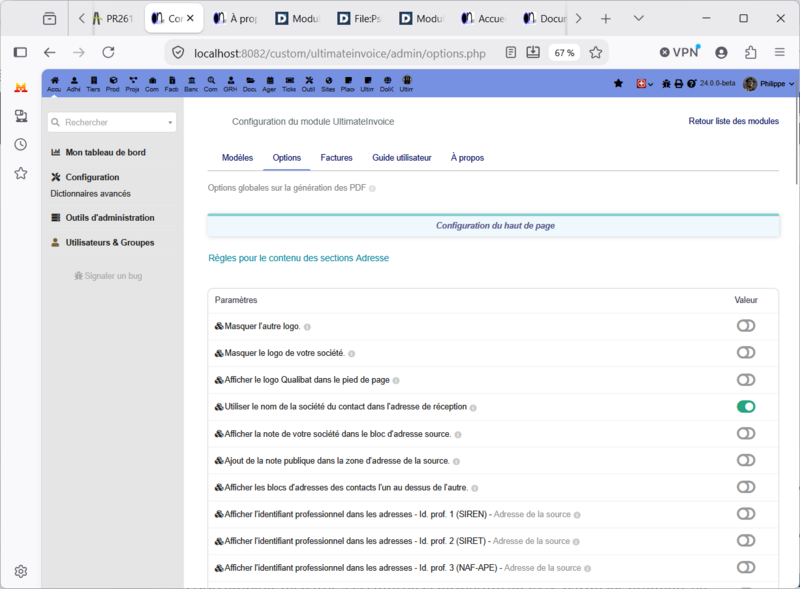Open browser sidebar settings gear
Screen dimensions: 800x589
click(x=20, y=571)
